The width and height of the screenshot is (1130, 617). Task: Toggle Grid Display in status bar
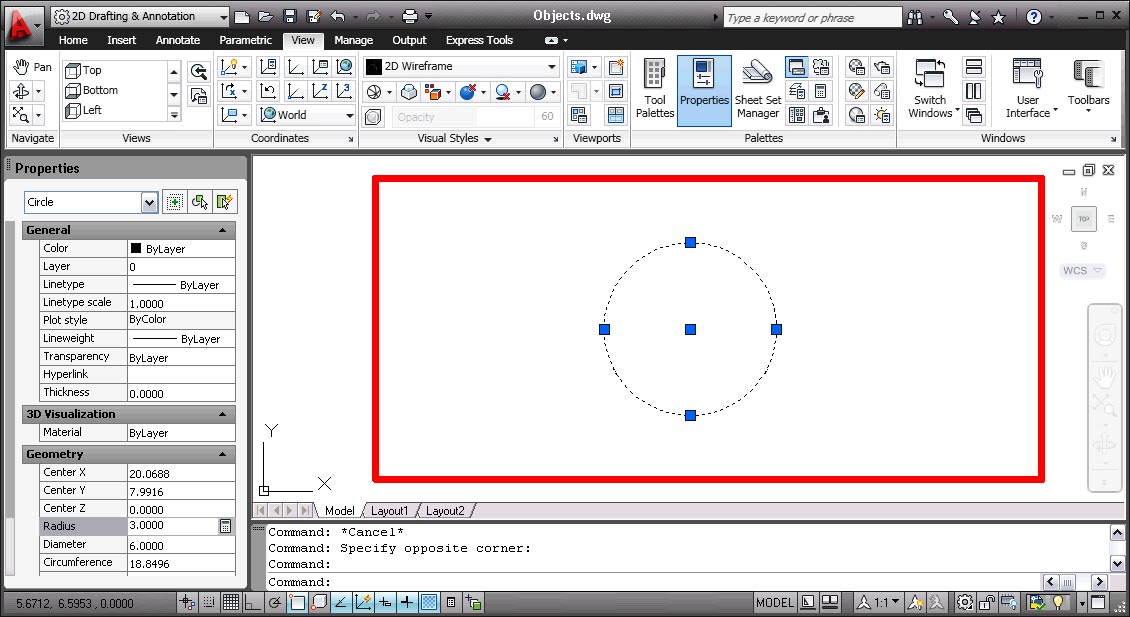231,603
